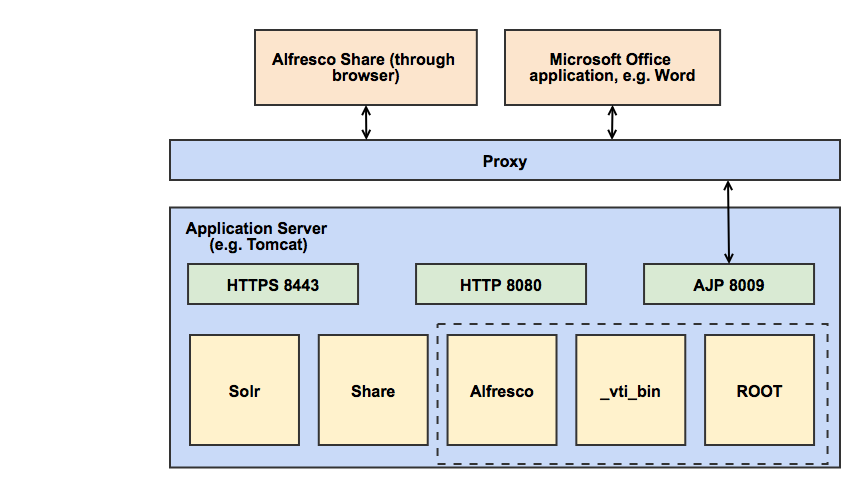Viewport: 866px width, 487px height.
Task: Select the dashed border above the _vti_bin box
Action: click(x=630, y=324)
